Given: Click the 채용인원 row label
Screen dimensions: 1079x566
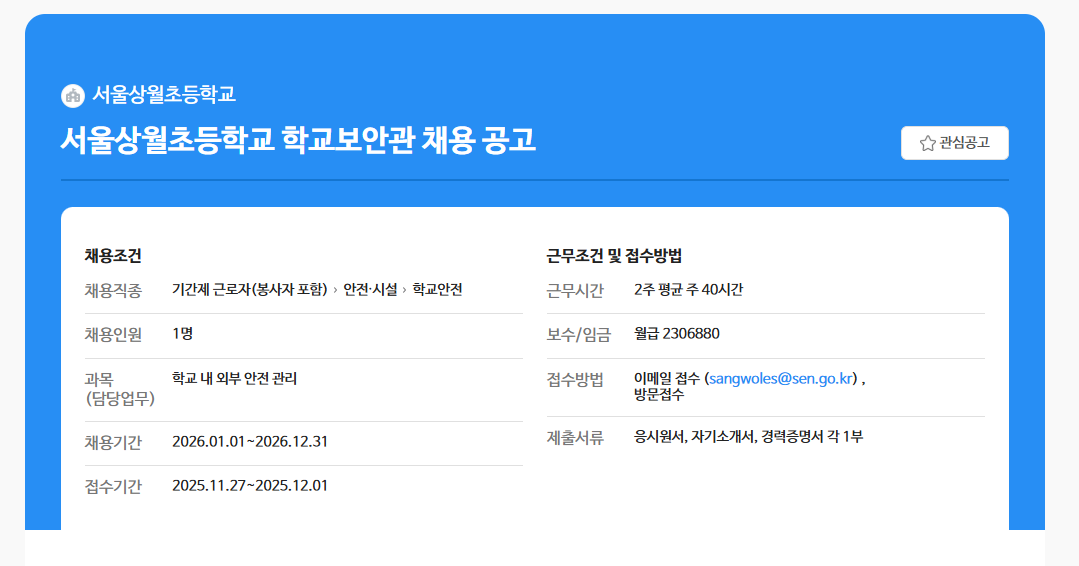Looking at the screenshot, I should pos(113,335).
